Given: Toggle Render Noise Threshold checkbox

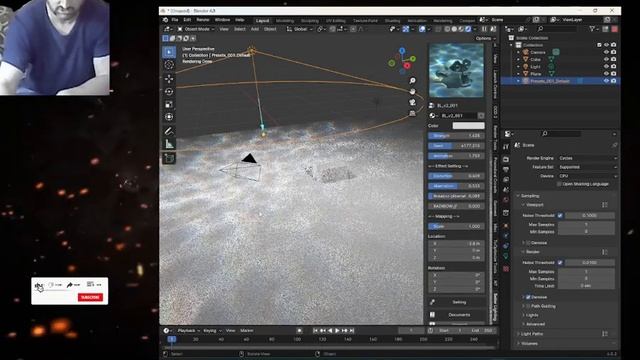Looking at the screenshot, I should click(x=560, y=262).
